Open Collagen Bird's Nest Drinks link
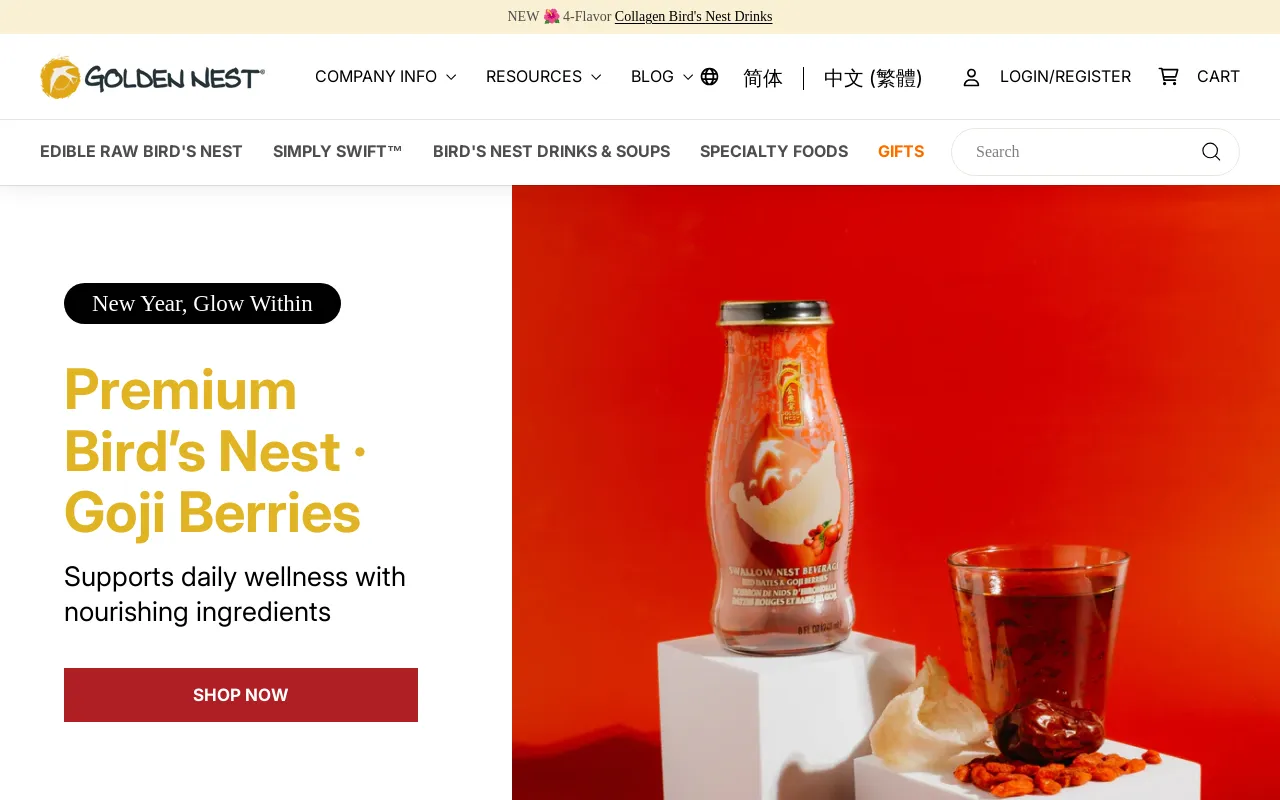This screenshot has width=1280, height=800. pos(693,17)
